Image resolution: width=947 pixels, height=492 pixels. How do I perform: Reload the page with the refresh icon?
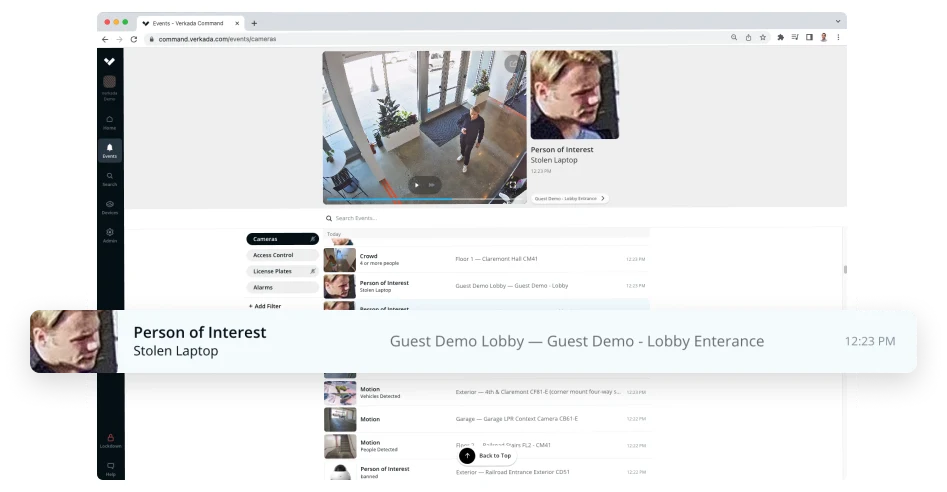click(133, 39)
